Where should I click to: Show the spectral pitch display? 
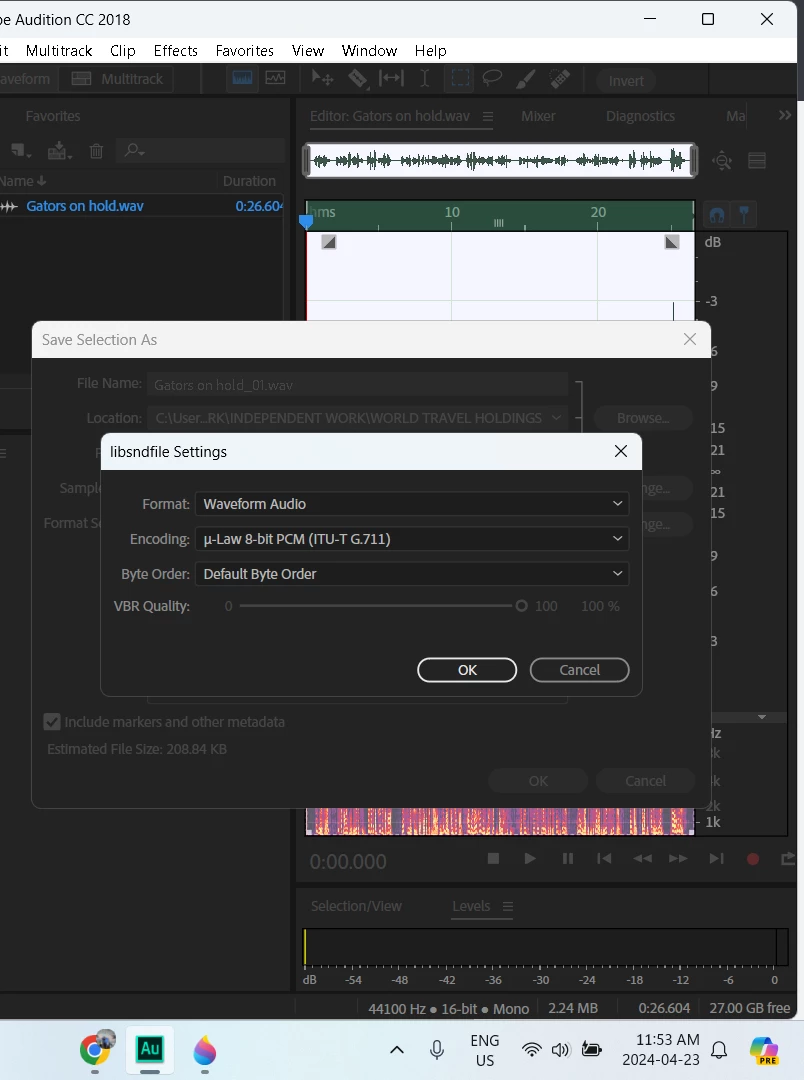click(276, 79)
